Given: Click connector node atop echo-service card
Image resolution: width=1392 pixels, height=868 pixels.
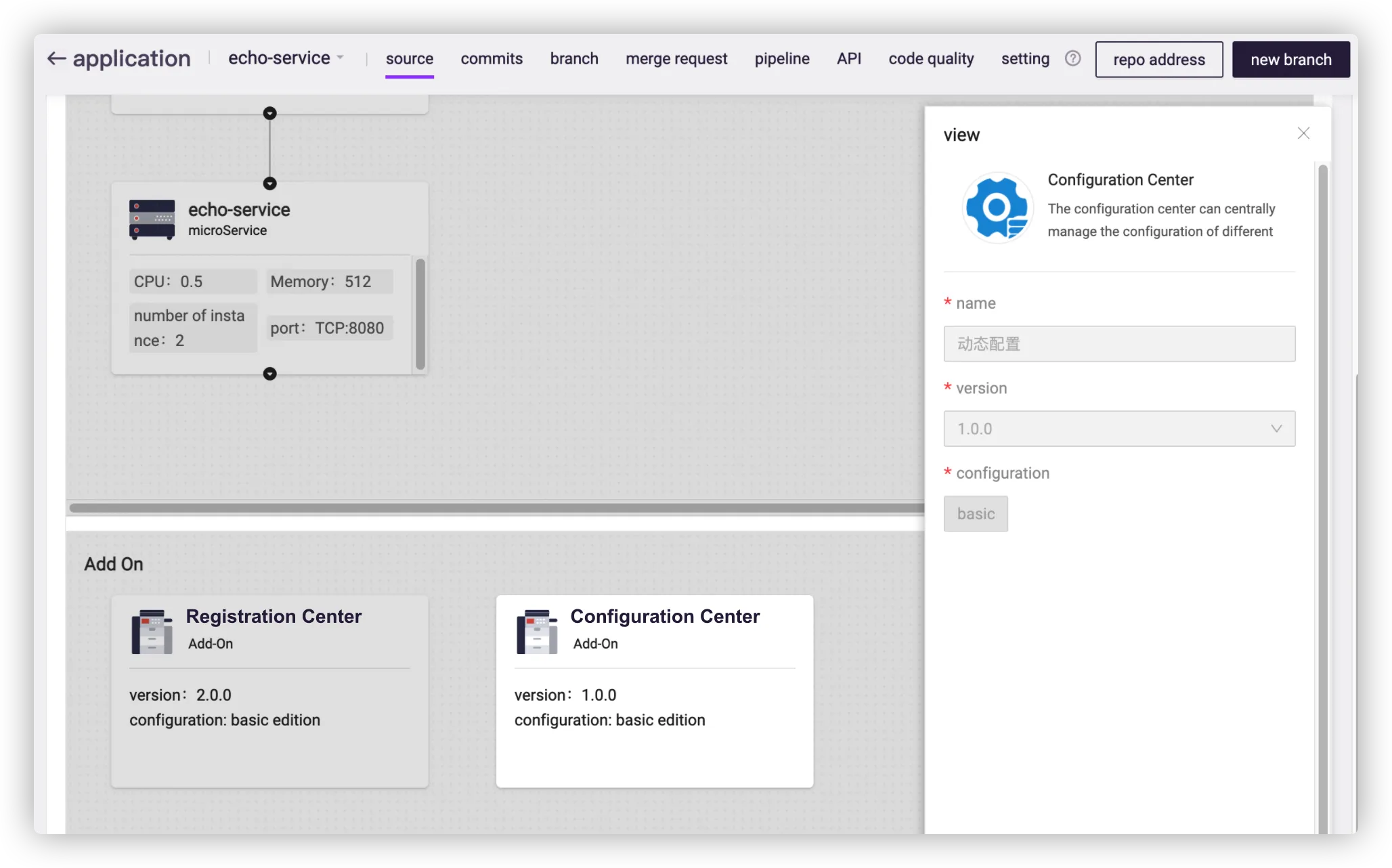Looking at the screenshot, I should tap(269, 183).
